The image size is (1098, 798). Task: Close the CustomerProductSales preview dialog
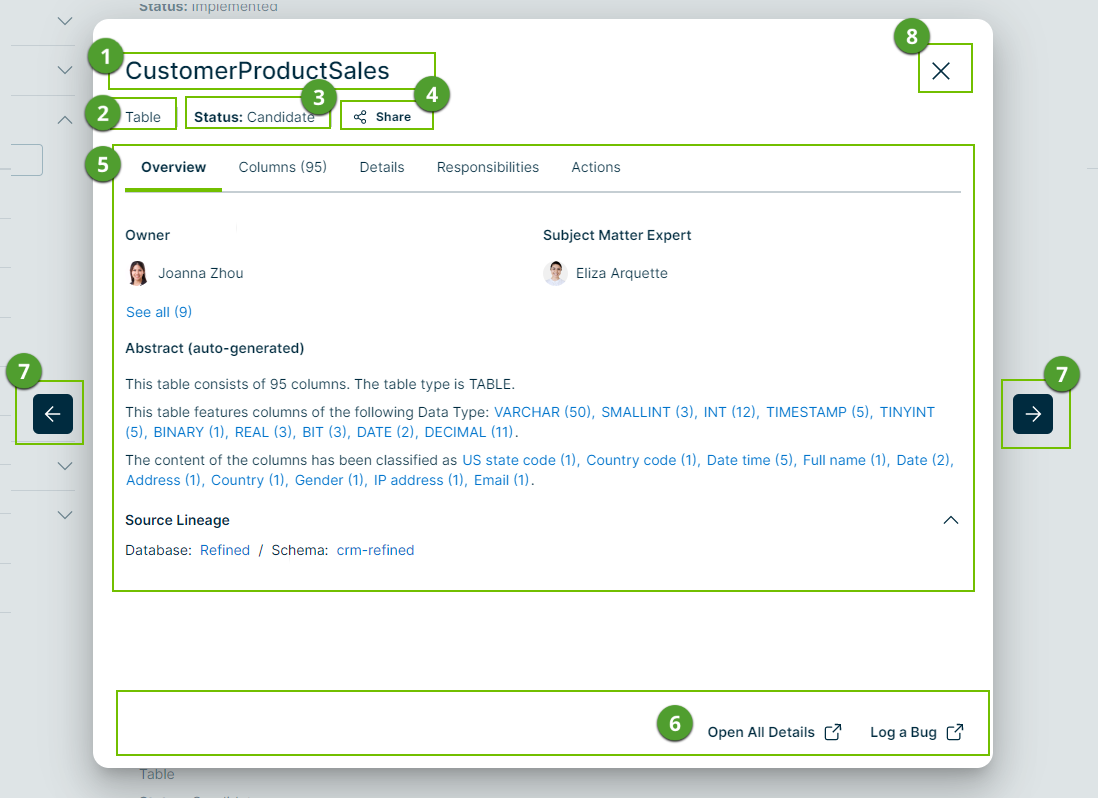click(x=940, y=70)
